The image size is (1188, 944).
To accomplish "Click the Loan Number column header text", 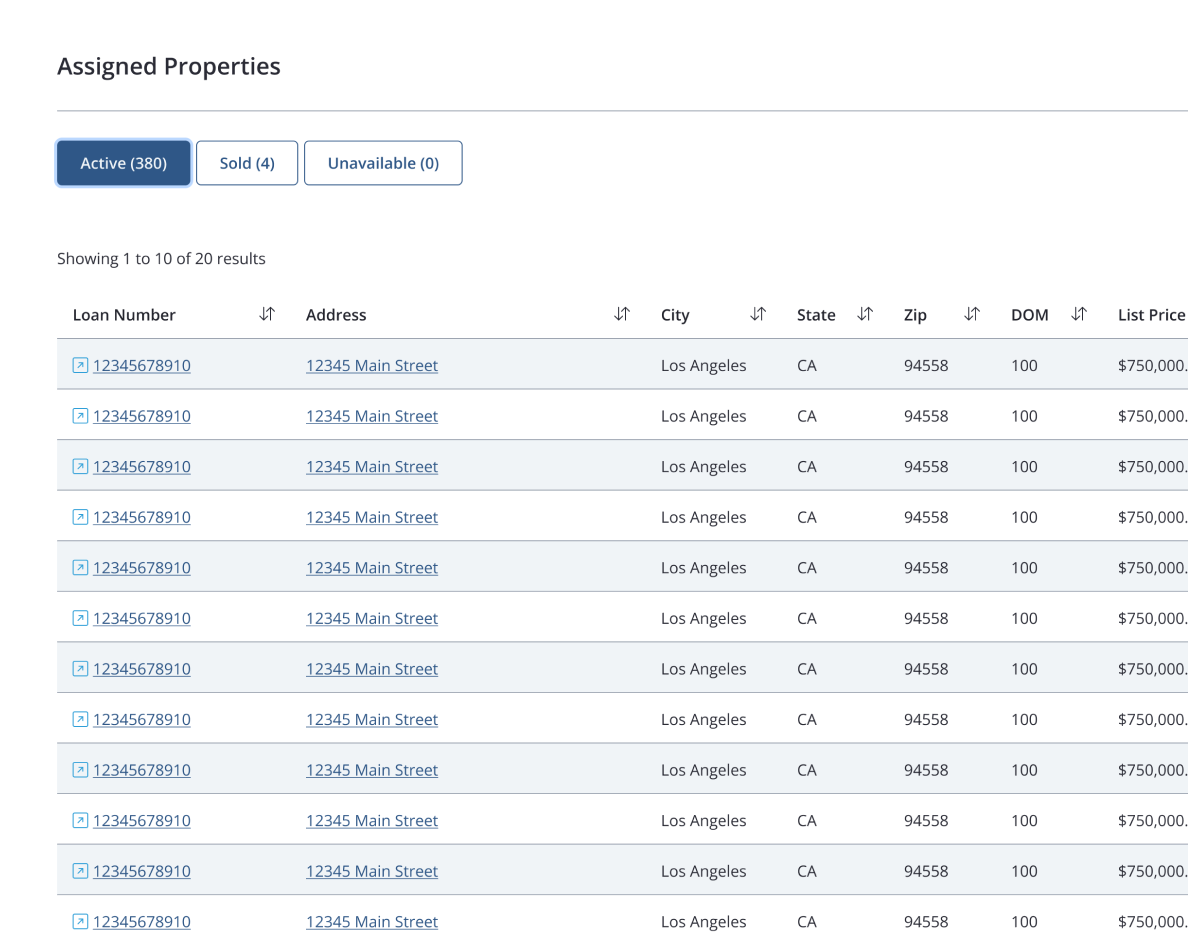I will [124, 315].
